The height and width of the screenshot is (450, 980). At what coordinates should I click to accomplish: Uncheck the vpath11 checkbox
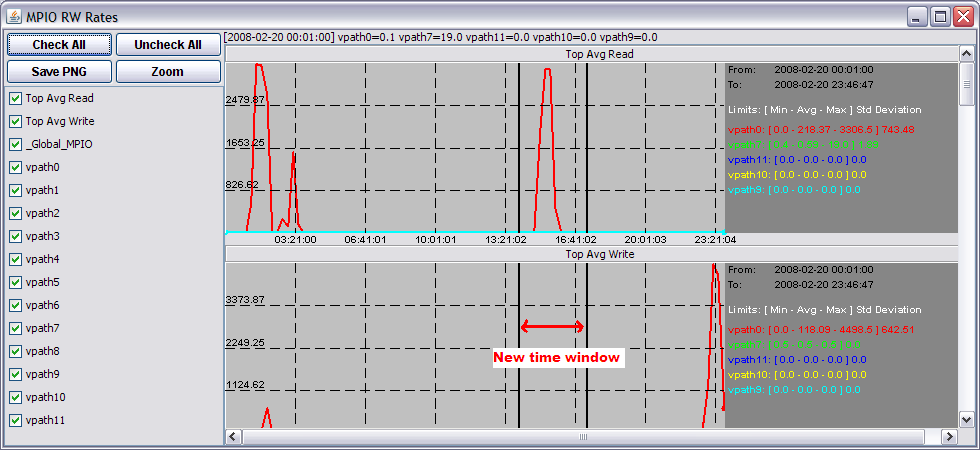(x=15, y=420)
